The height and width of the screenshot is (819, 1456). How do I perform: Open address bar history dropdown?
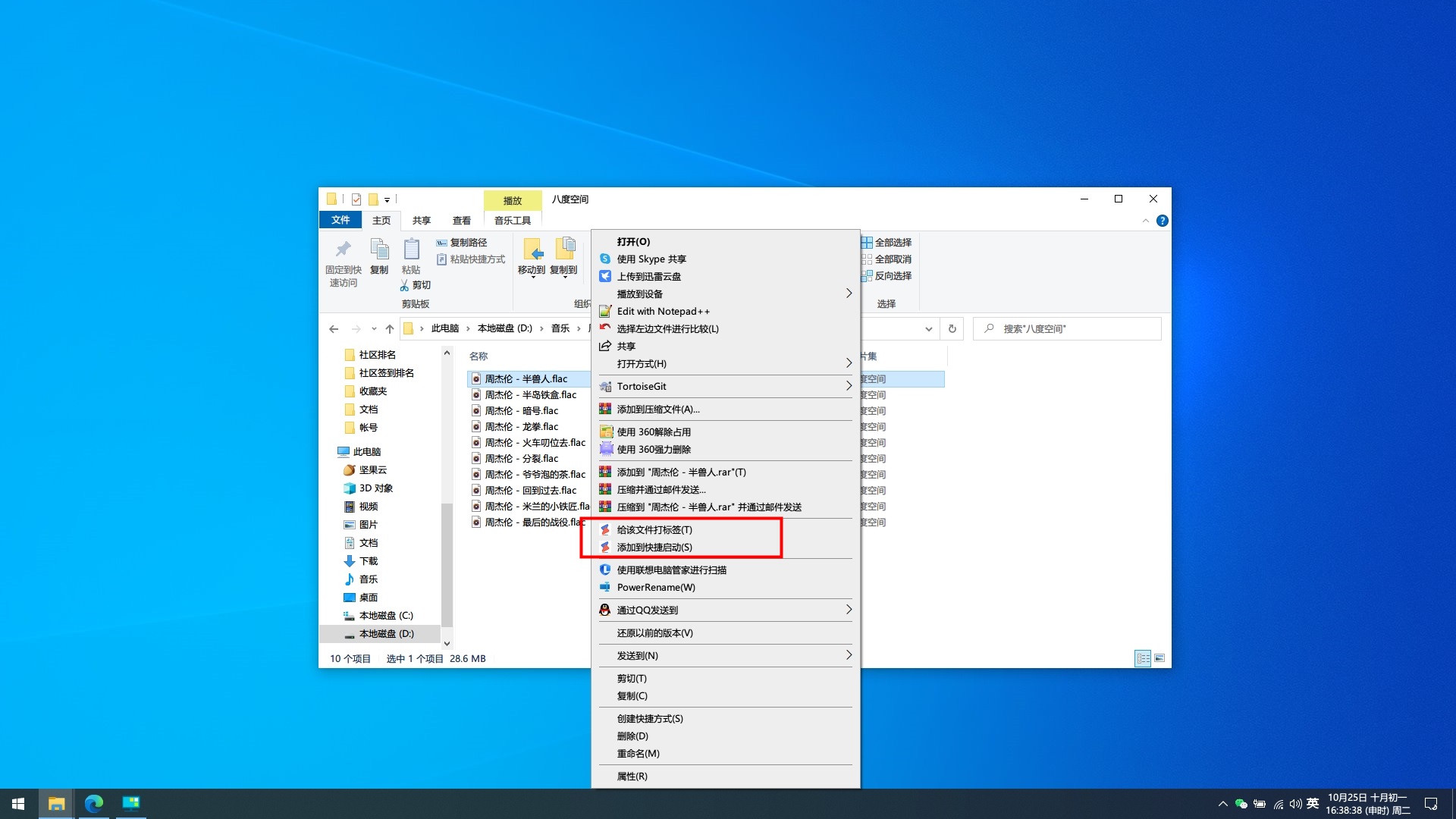click(x=928, y=328)
